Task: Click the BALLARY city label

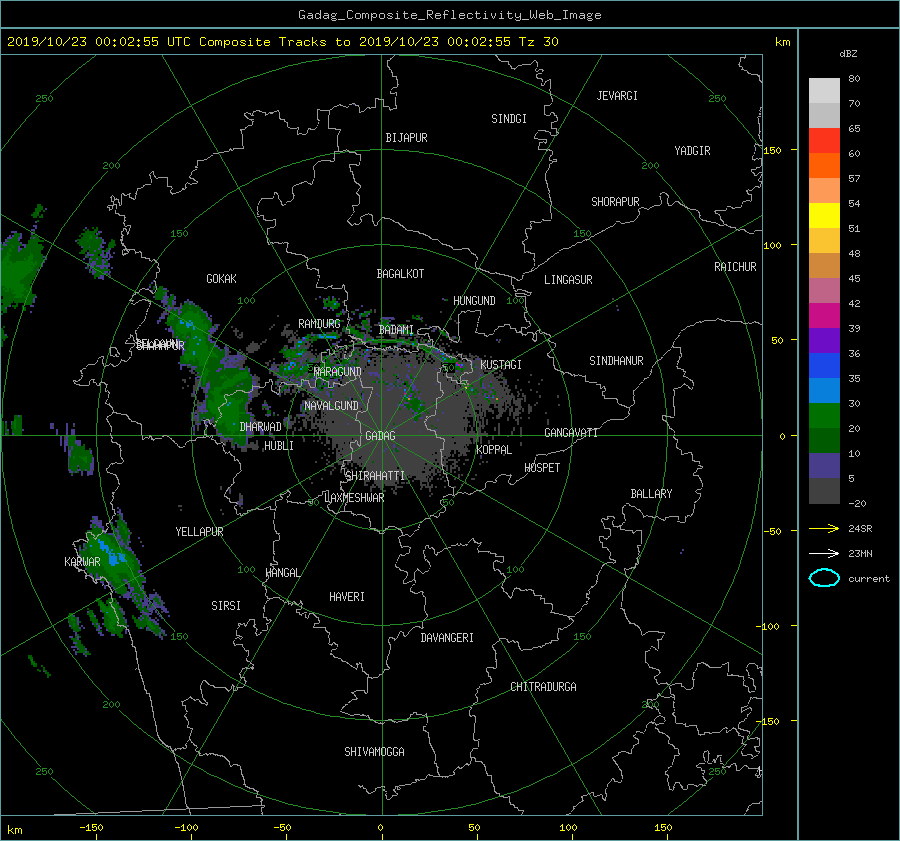Action: click(651, 494)
